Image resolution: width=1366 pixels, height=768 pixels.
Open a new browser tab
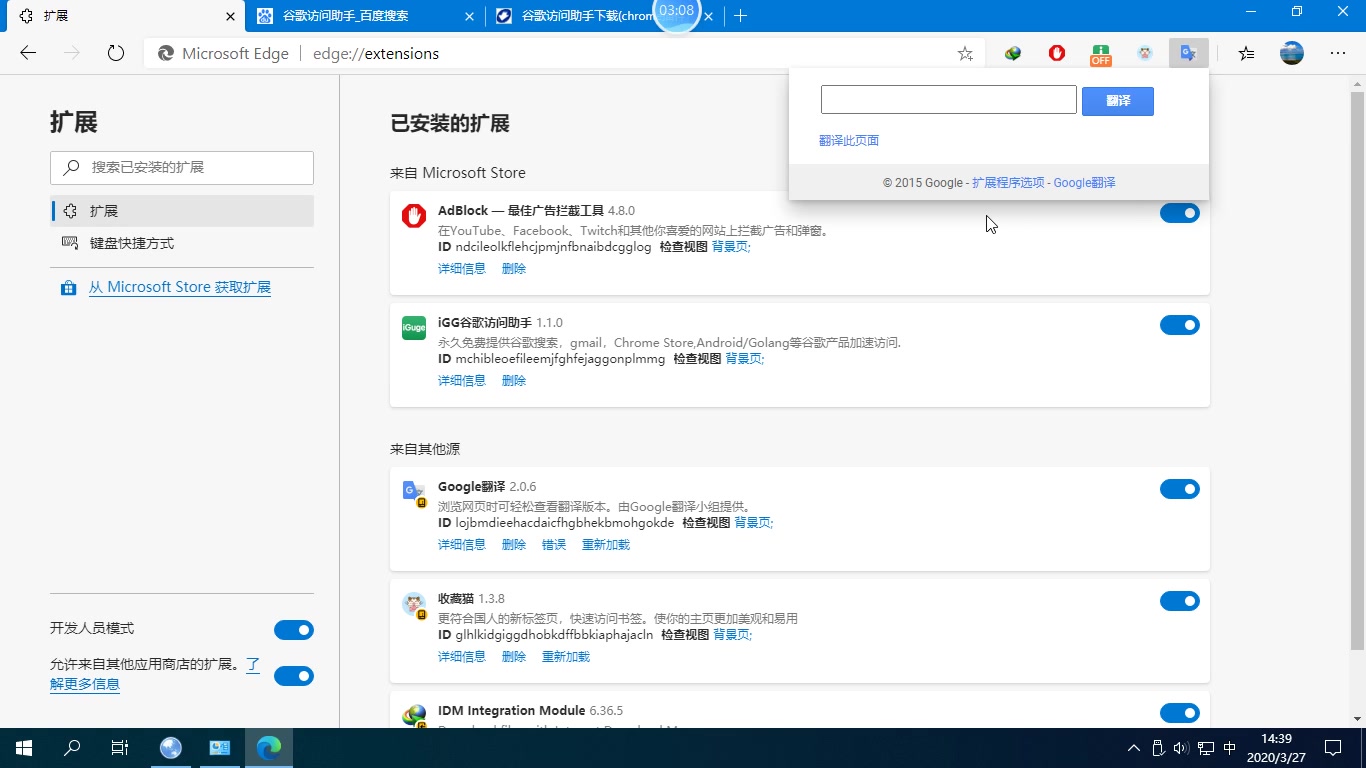click(740, 16)
